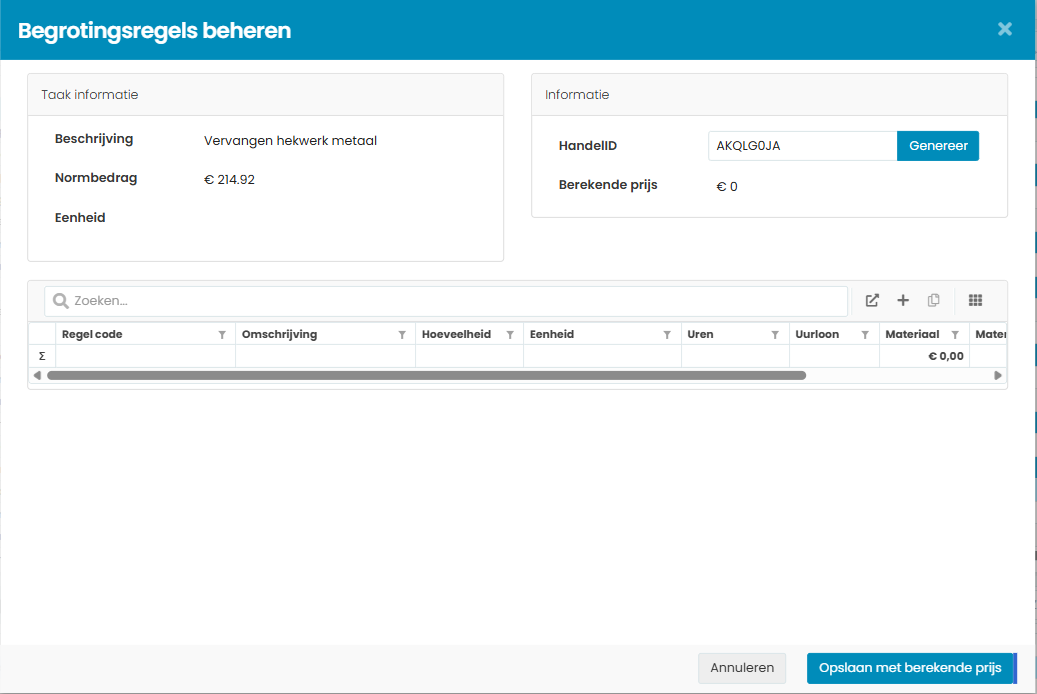Open the column chooser grid icon
Image resolution: width=1037 pixels, height=694 pixels.
[975, 300]
